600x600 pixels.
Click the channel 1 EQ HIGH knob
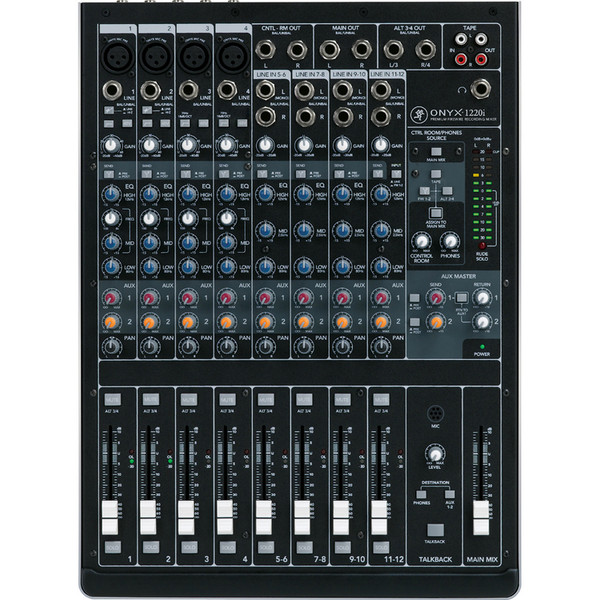click(x=111, y=194)
